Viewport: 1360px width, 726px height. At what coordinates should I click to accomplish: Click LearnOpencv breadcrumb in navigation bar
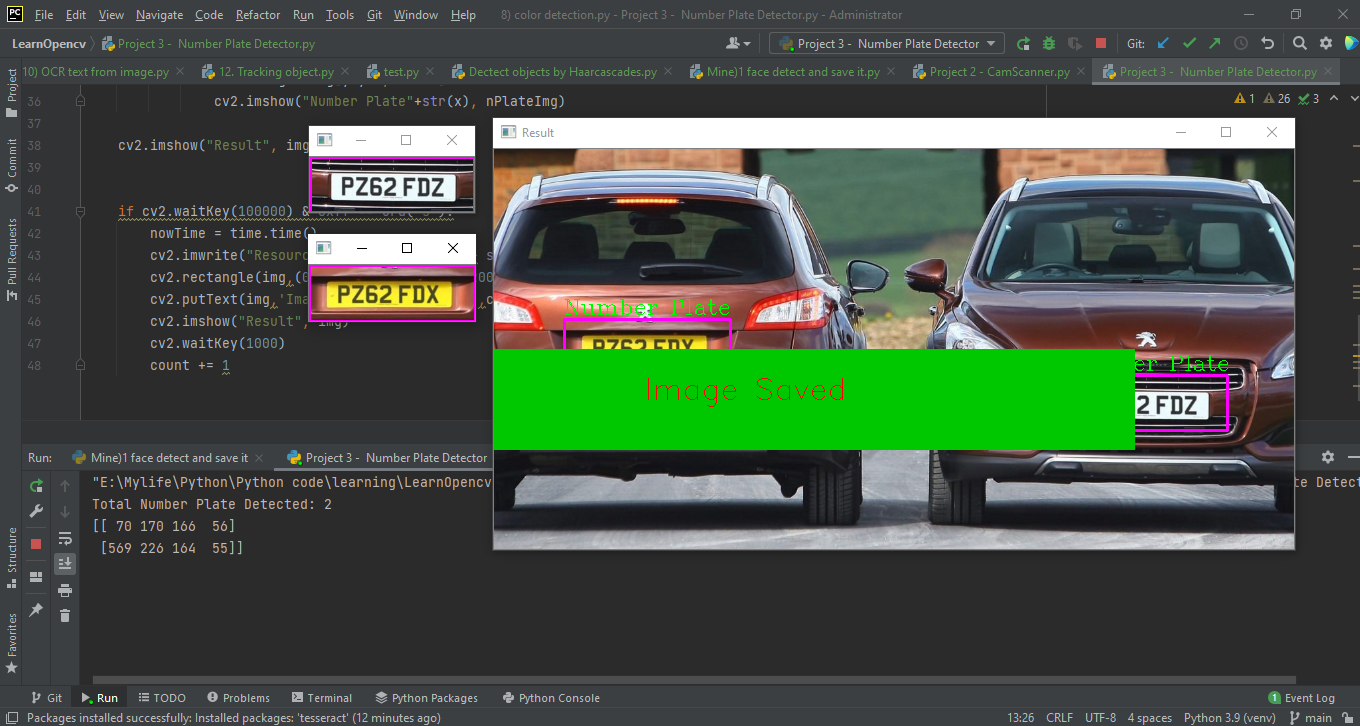50,43
